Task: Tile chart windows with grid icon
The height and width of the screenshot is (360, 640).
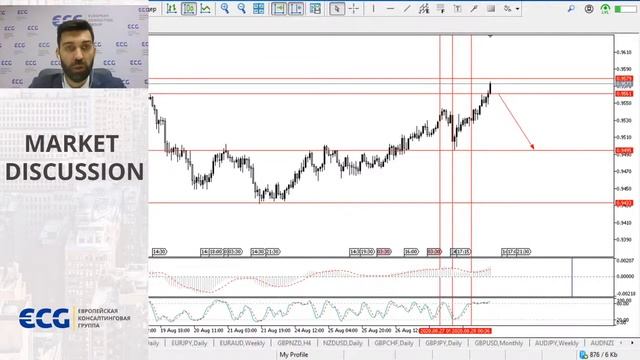Action: [x=258, y=8]
